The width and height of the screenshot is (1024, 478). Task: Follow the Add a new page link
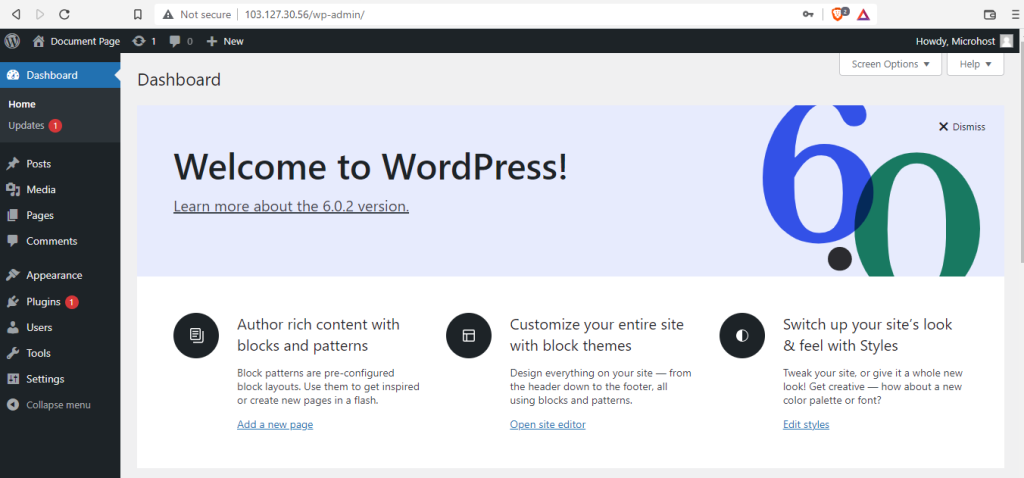tap(275, 424)
